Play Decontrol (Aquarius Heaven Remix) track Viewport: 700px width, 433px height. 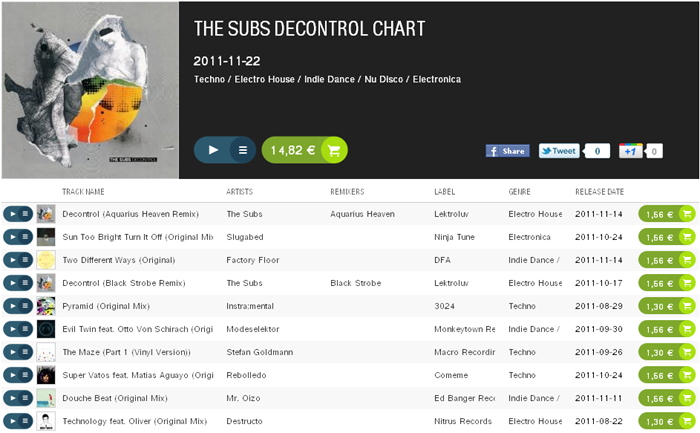[12, 214]
